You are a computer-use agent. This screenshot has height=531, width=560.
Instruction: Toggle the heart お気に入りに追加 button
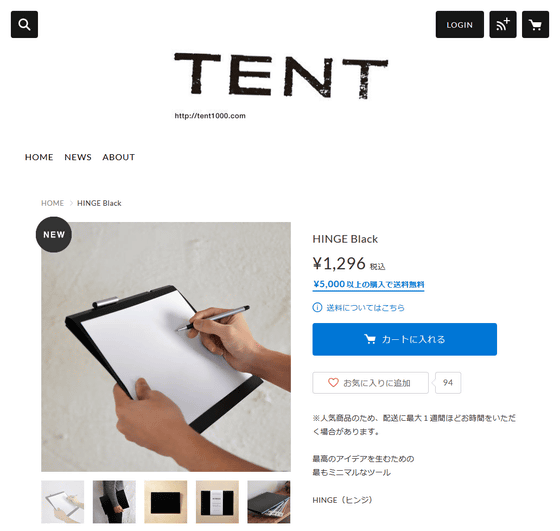370,383
